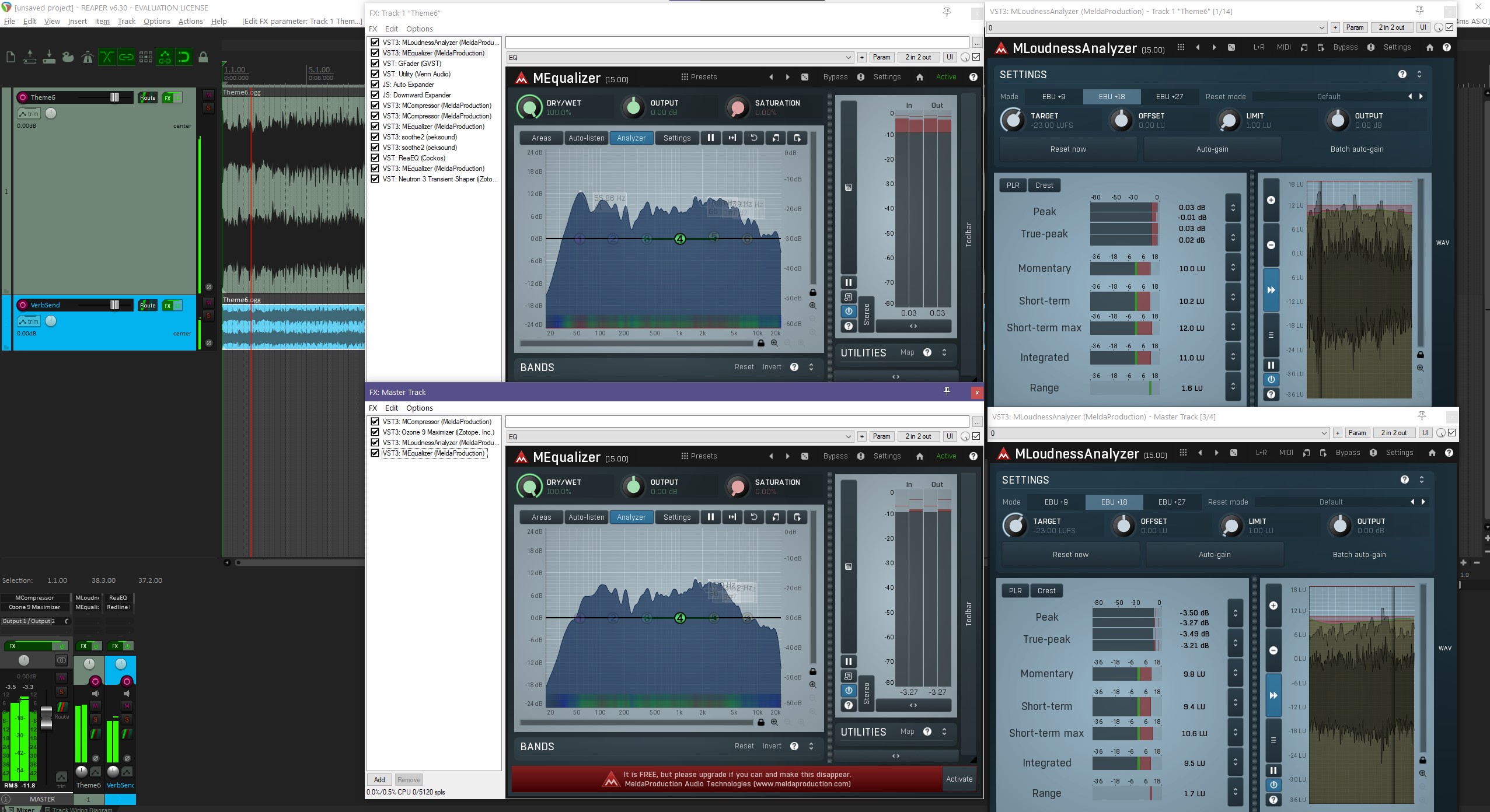Screen dimensions: 1490x812
Task: Open Reset mode Default selector in Master Track MLoudnessAnalyzer
Action: pyautogui.click(x=1331, y=502)
